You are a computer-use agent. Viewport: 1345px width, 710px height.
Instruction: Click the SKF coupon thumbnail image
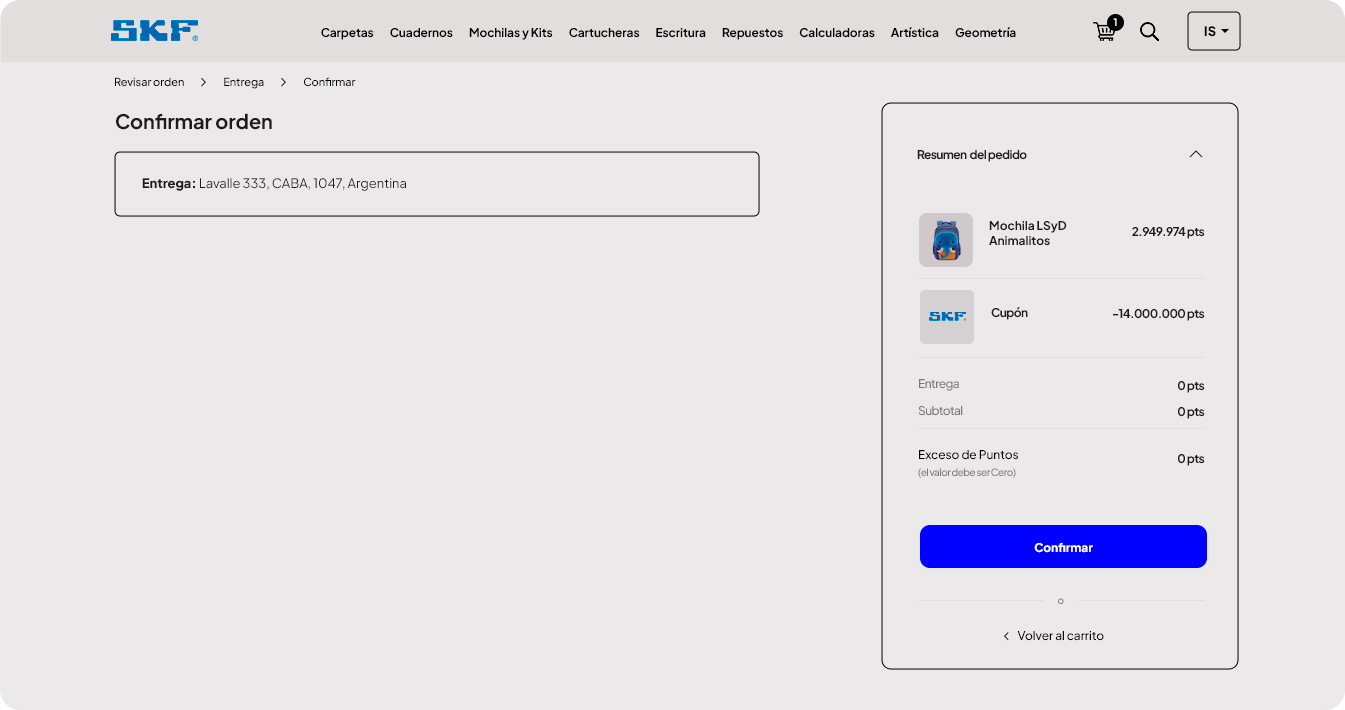[x=946, y=317]
